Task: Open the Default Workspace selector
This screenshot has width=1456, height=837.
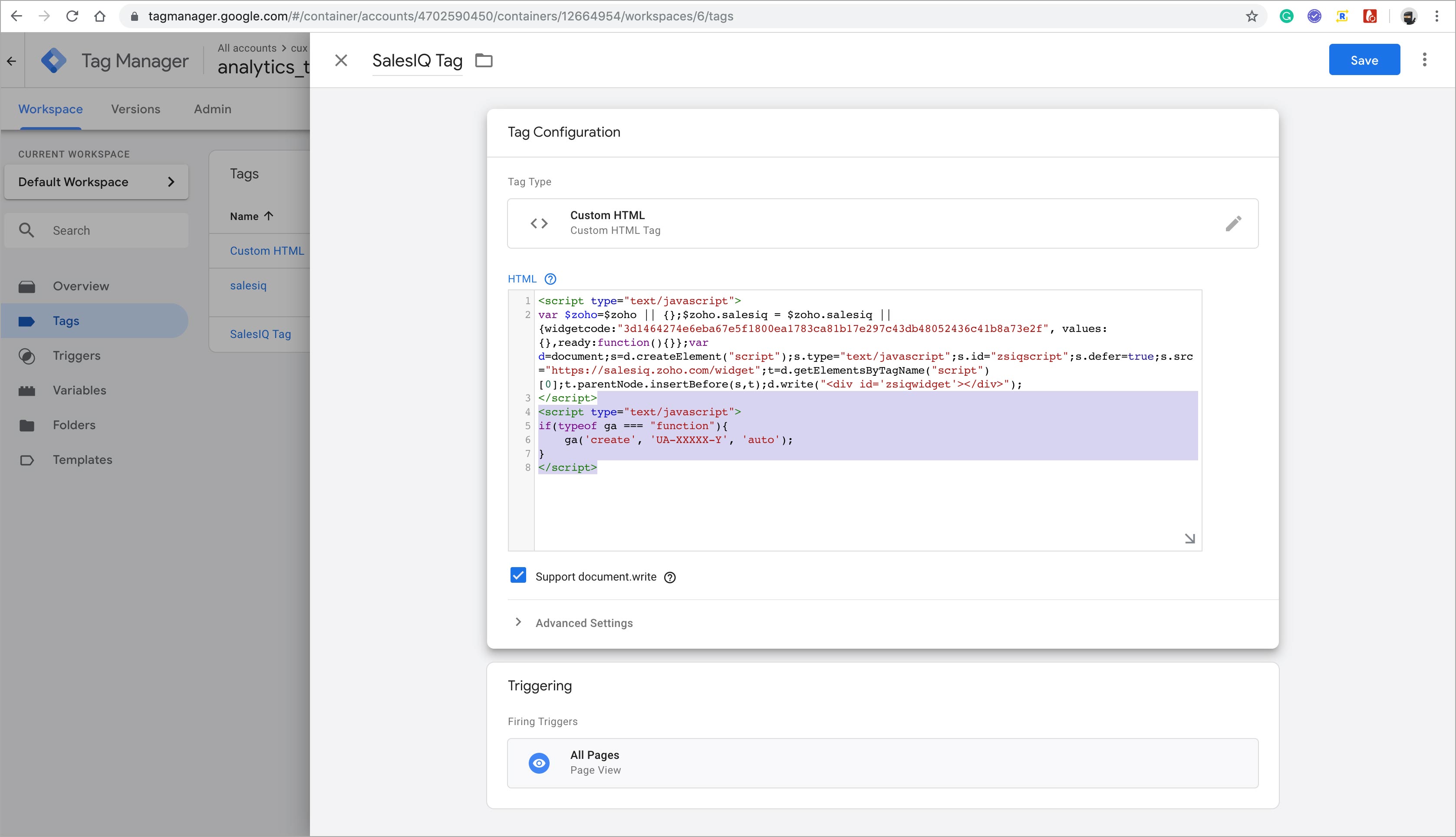Action: 97,182
